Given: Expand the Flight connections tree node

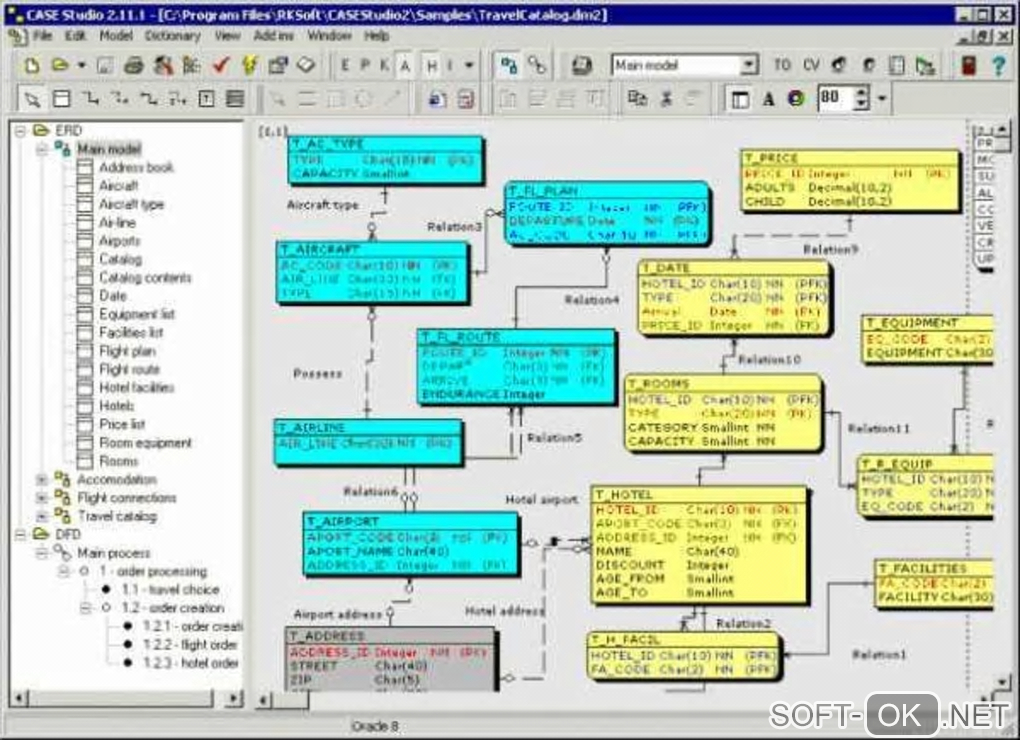Looking at the screenshot, I should [42, 498].
